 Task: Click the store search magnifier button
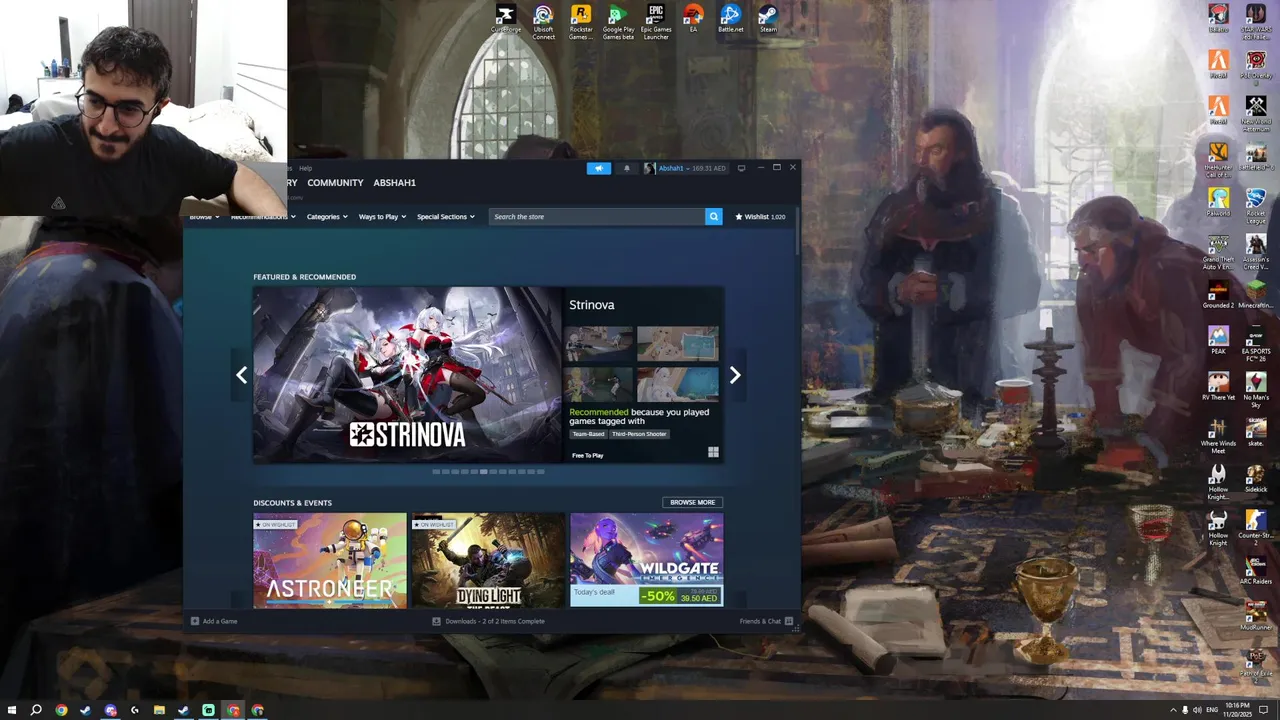[x=713, y=216]
